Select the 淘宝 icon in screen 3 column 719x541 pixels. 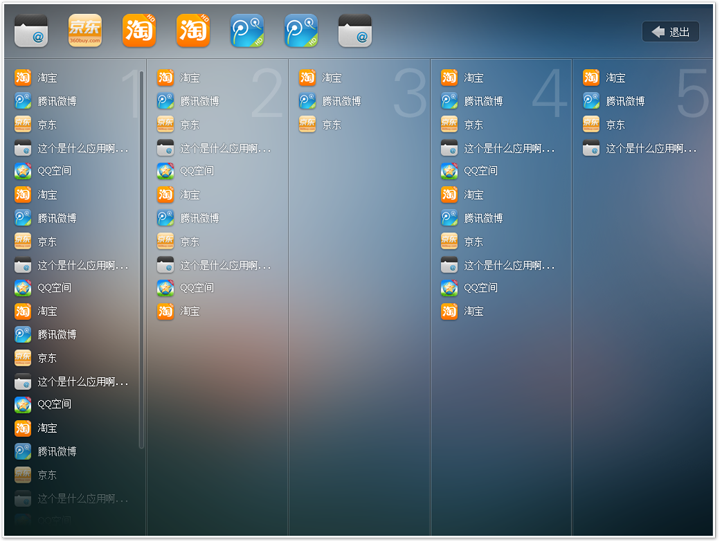pos(307,77)
